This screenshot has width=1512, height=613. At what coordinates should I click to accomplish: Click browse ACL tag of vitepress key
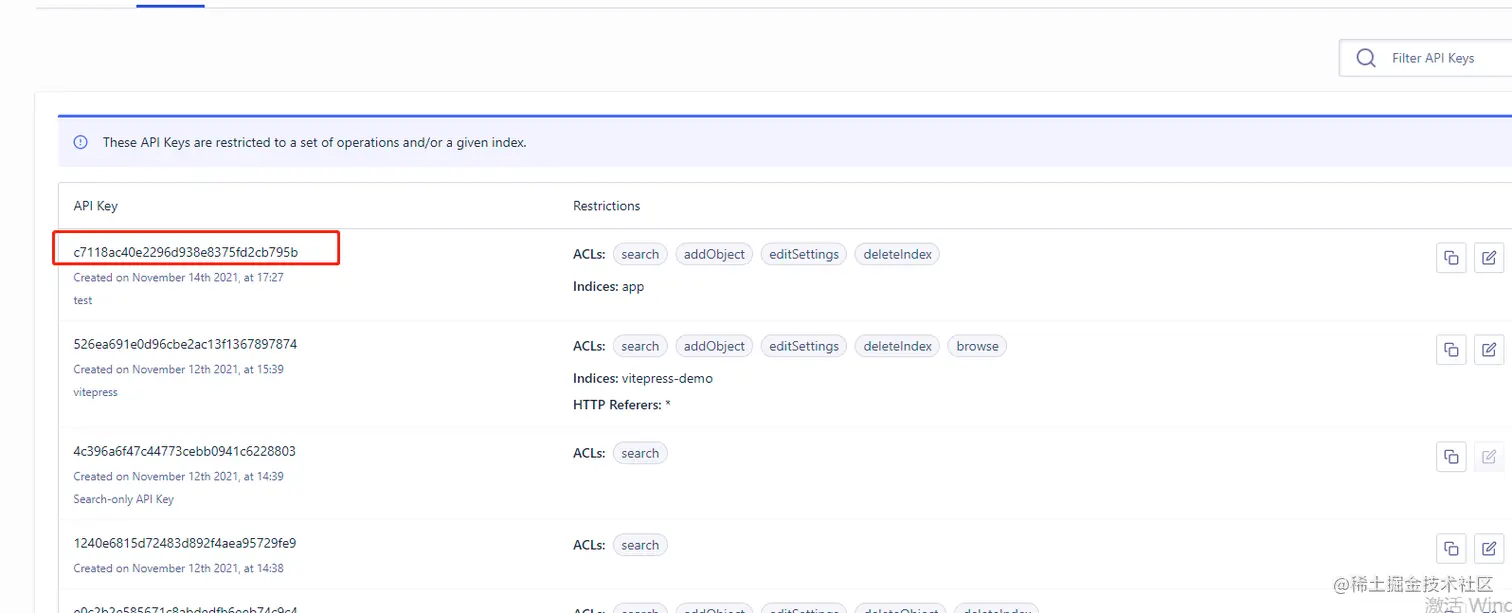tap(977, 346)
